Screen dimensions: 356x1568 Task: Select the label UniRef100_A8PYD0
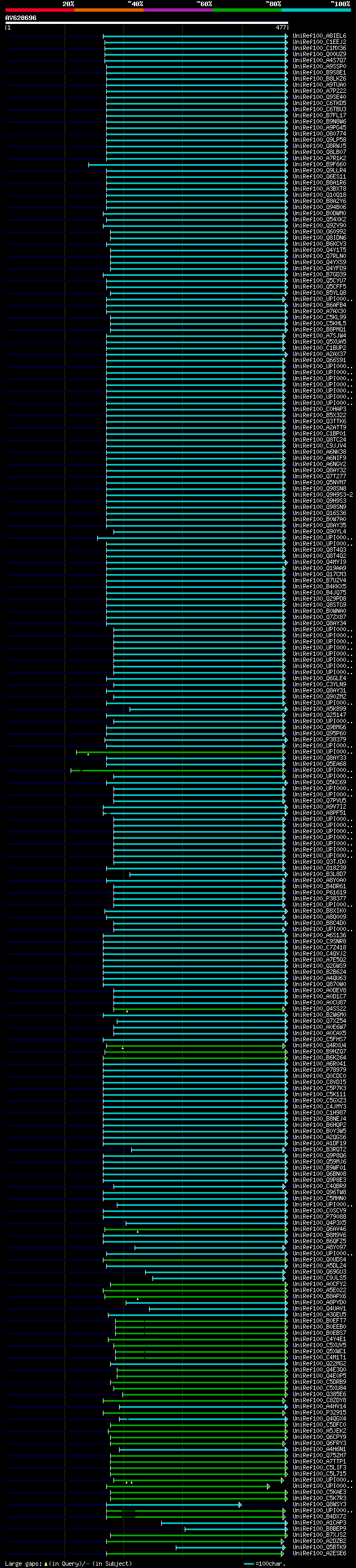[319, 1303]
